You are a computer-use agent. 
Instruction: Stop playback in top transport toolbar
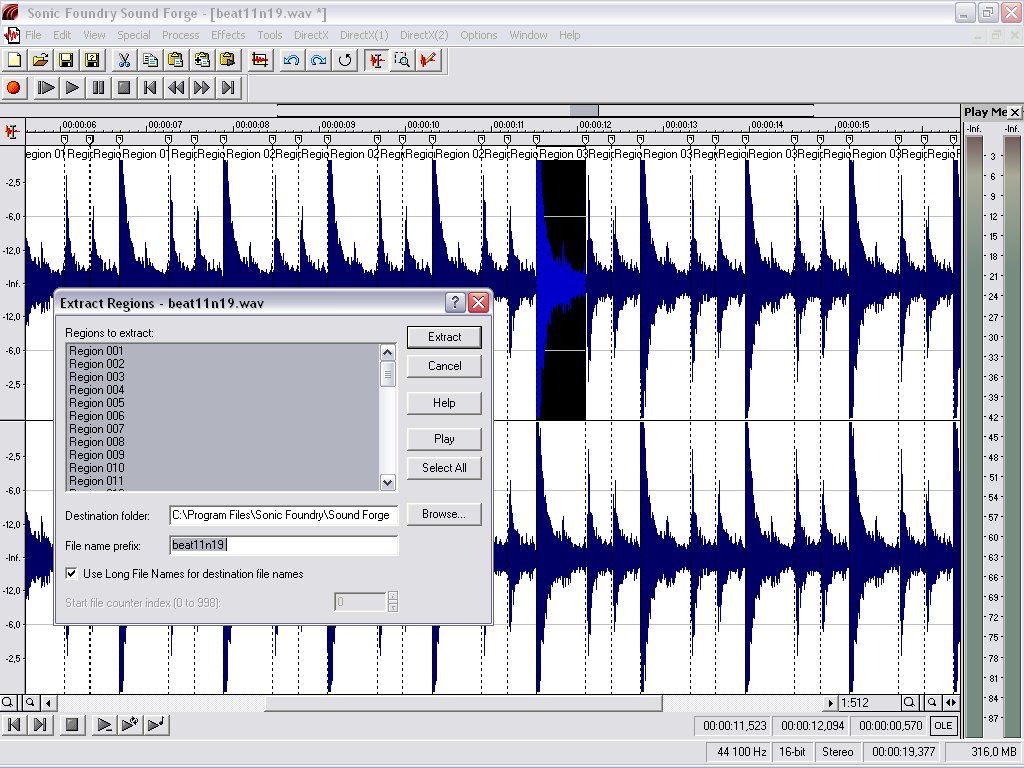(124, 88)
